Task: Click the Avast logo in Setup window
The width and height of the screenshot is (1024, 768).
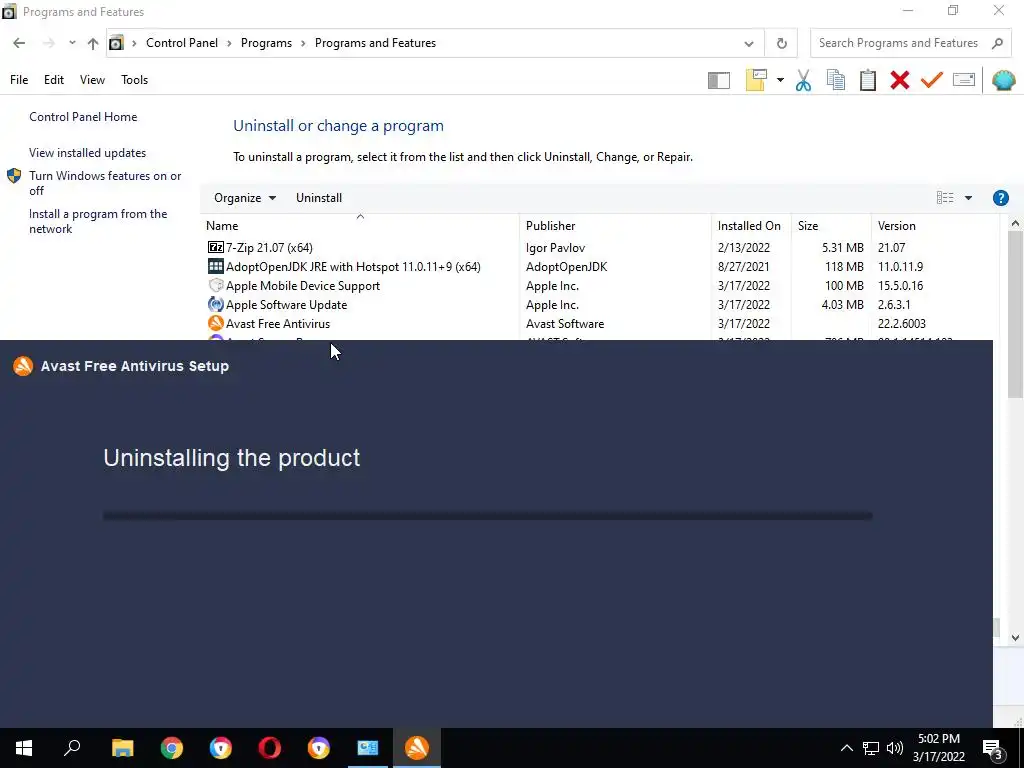Action: pos(23,366)
